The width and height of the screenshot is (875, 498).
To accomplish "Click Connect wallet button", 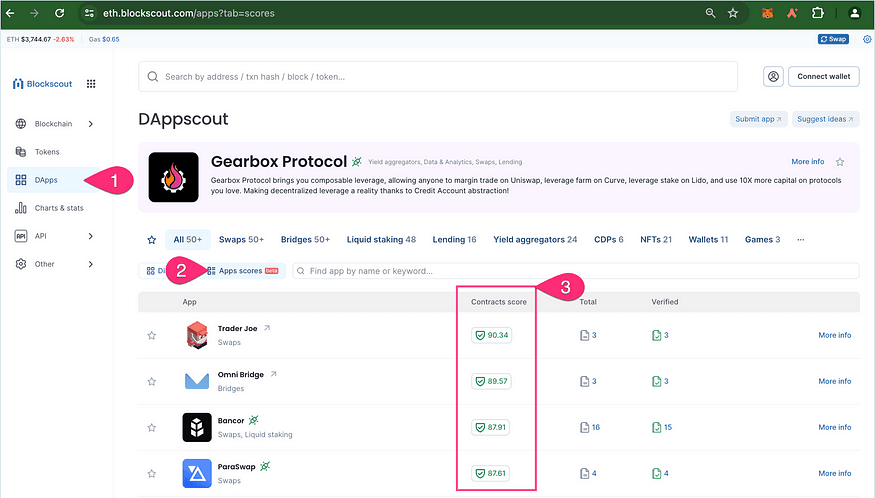I will (824, 76).
